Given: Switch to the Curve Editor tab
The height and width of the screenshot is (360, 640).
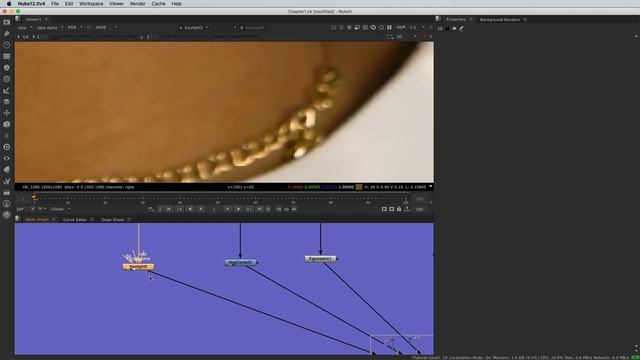Looking at the screenshot, I should pos(75,220).
